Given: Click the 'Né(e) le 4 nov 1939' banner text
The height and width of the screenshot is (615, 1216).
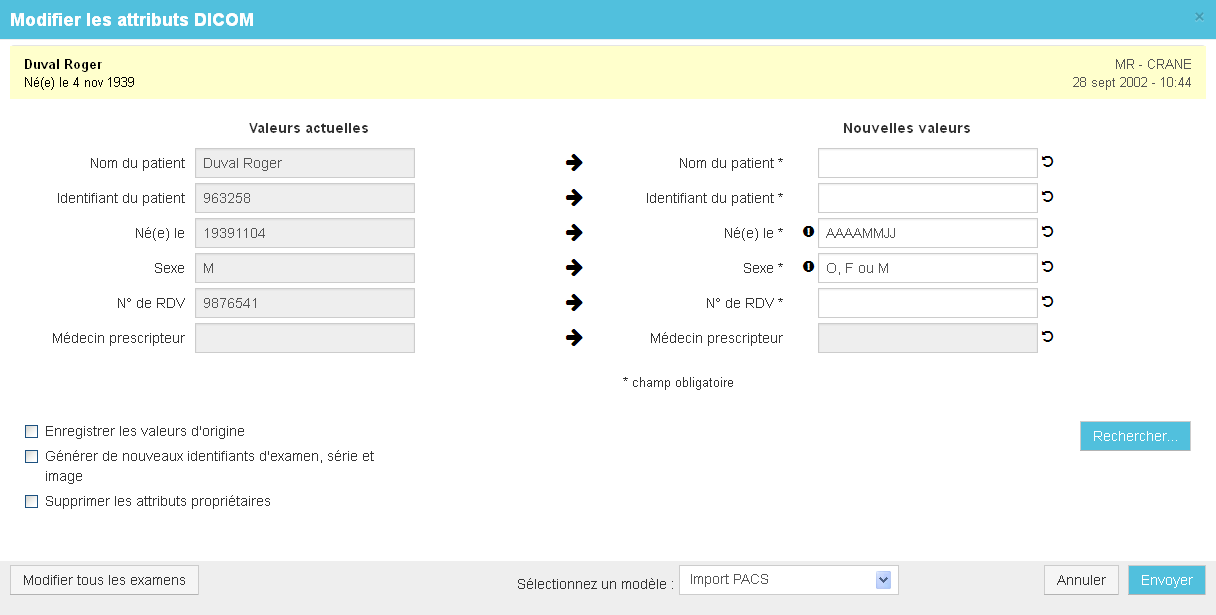Looking at the screenshot, I should coord(79,83).
